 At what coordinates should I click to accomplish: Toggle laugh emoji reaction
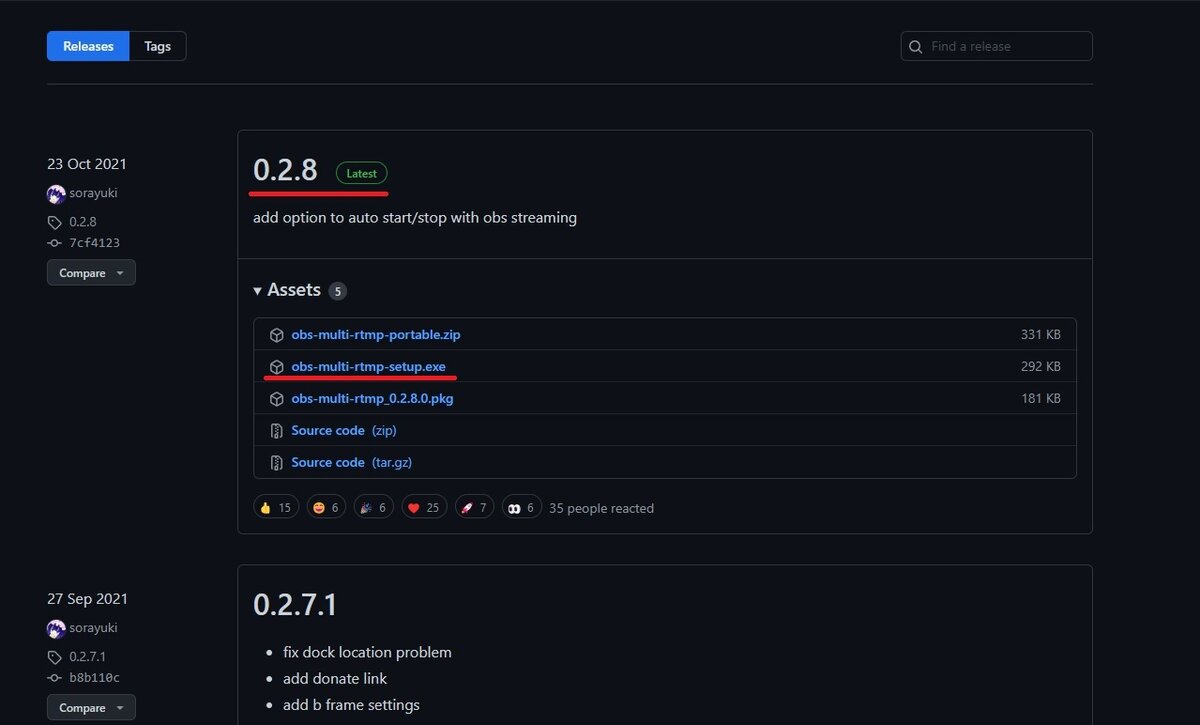(x=326, y=508)
